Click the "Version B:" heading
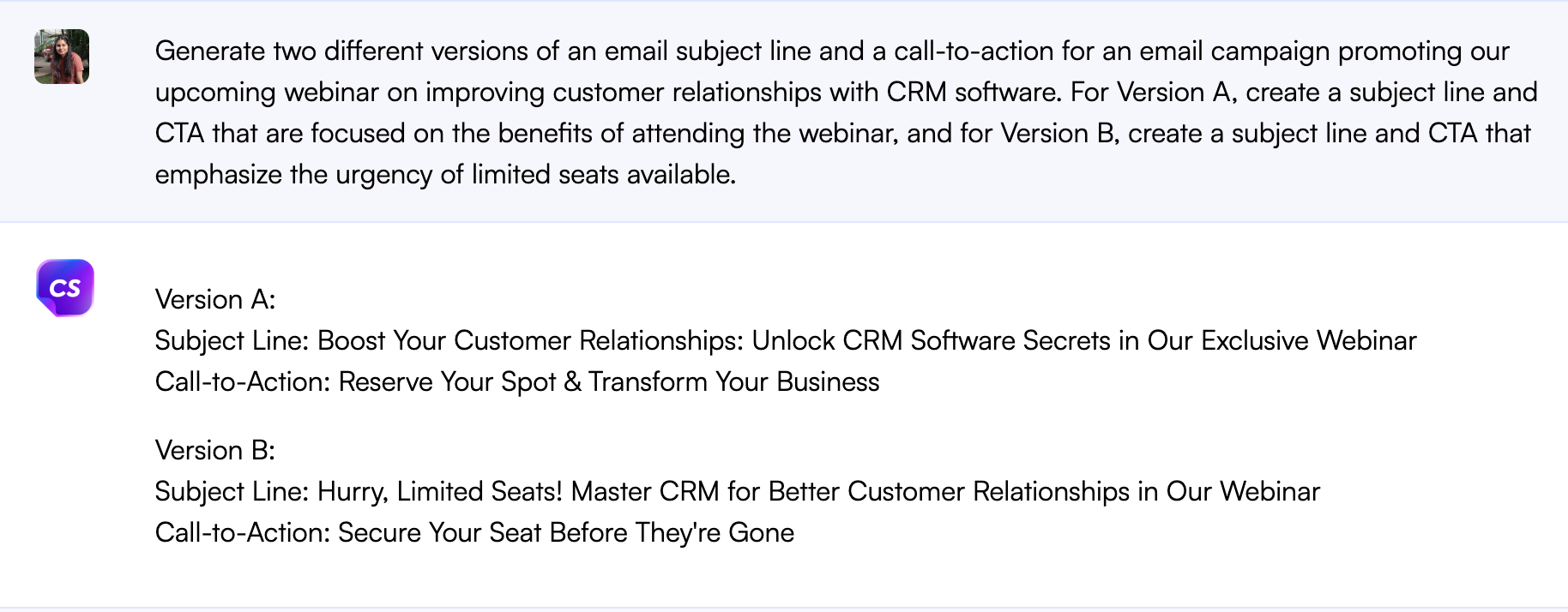Viewport: 1568px width, 612px height. (215, 450)
